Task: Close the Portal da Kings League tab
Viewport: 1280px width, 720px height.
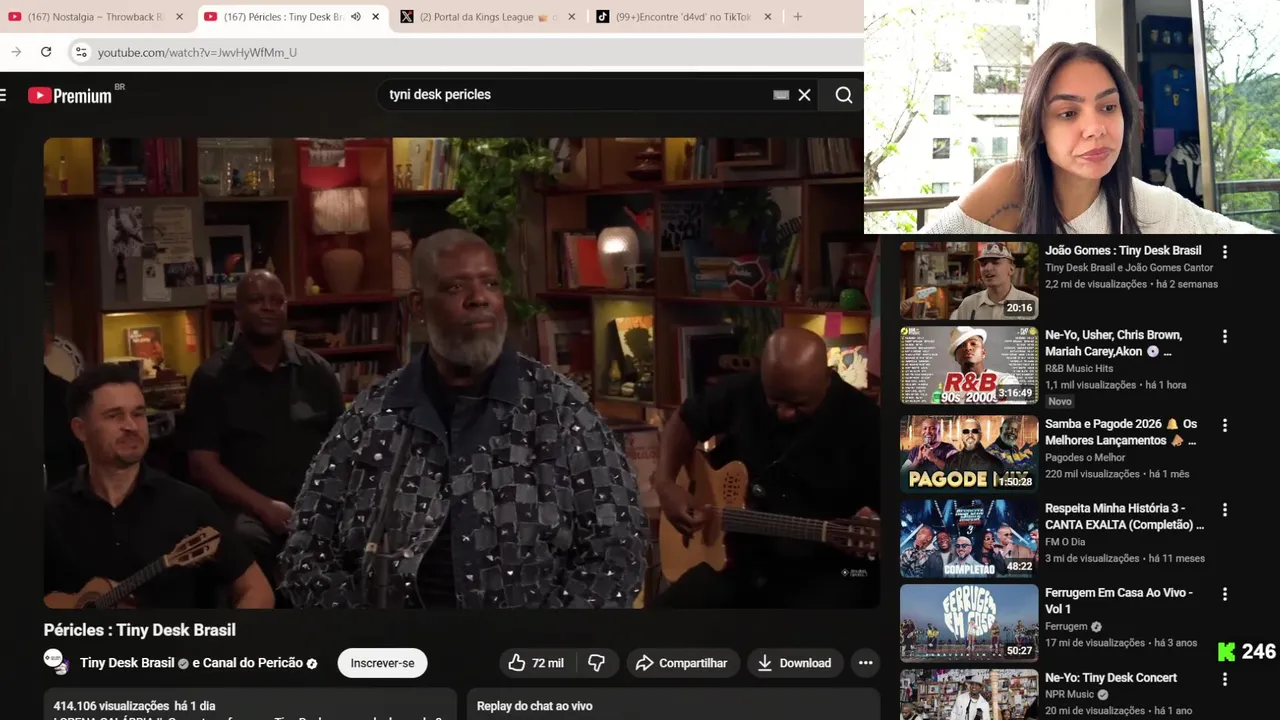Action: (x=572, y=17)
